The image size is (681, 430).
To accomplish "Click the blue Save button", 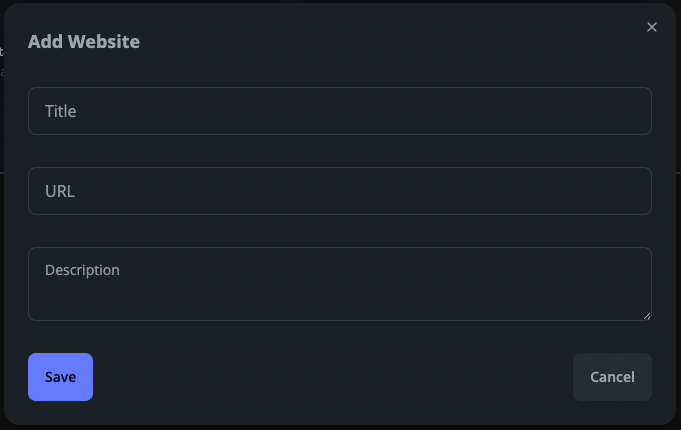I will [60, 377].
